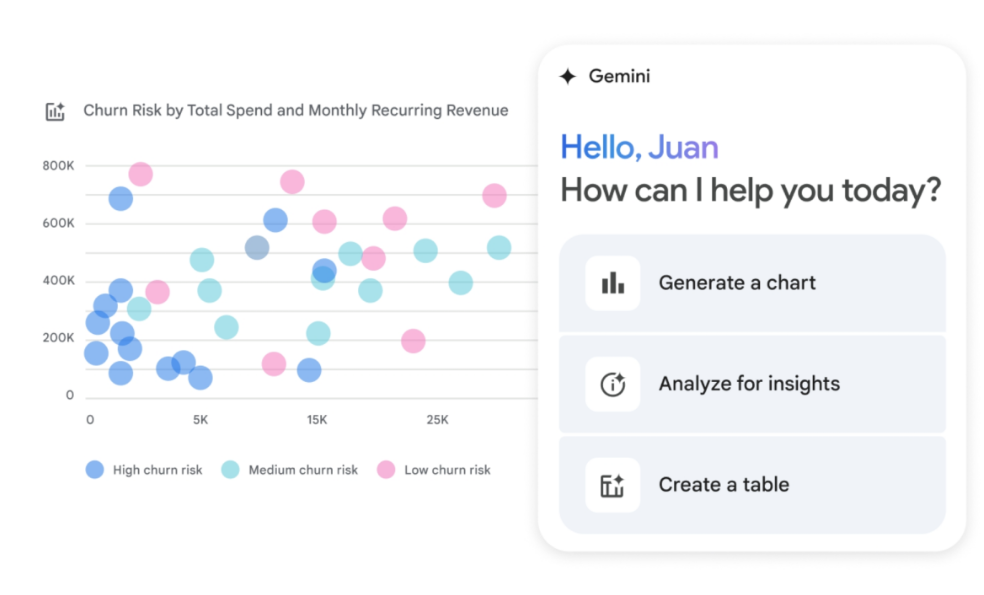The image size is (984, 595).
Task: Click the 15K x-axis label
Action: 317,420
